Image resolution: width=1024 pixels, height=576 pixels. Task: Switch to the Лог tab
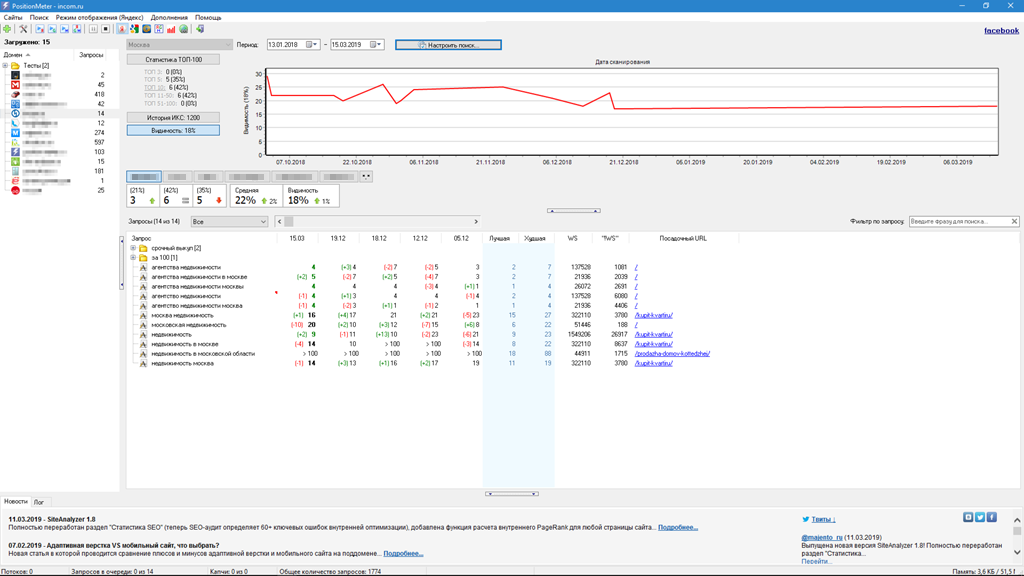pyautogui.click(x=39, y=502)
